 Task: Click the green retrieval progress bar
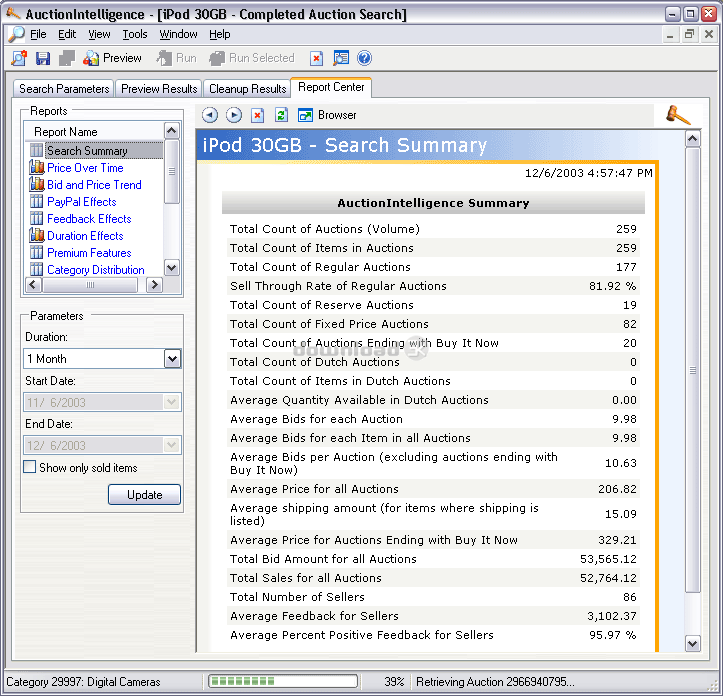pyautogui.click(x=283, y=681)
